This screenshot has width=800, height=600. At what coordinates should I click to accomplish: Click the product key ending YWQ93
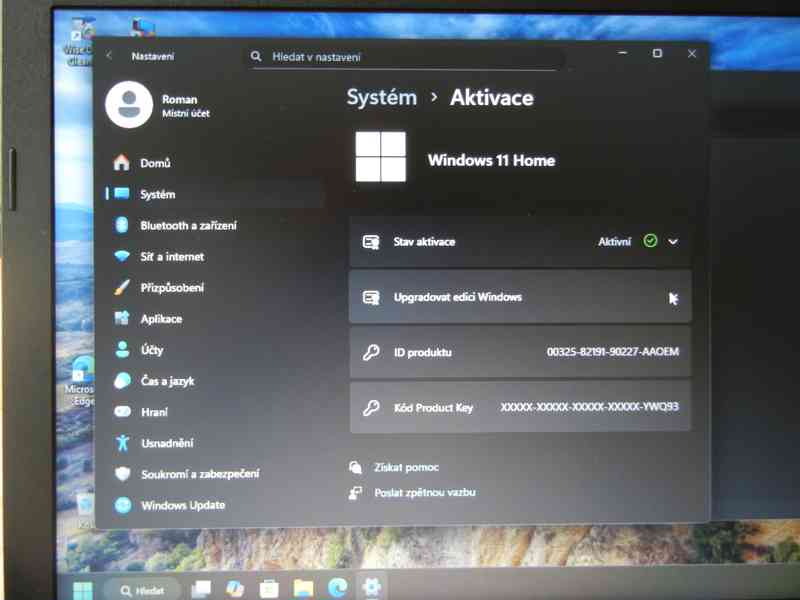pyautogui.click(x=589, y=407)
